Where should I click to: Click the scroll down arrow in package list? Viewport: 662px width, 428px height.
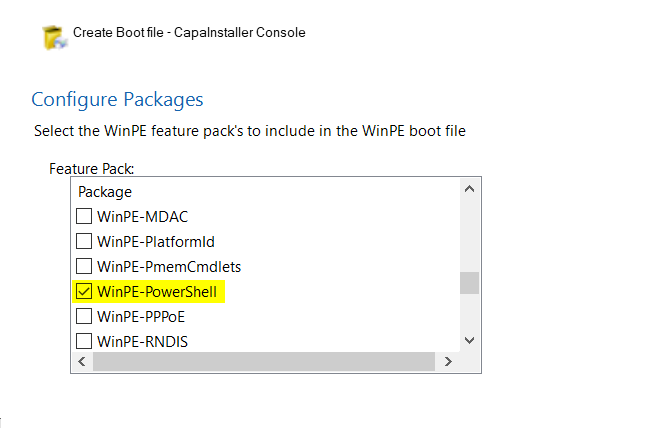click(x=469, y=340)
